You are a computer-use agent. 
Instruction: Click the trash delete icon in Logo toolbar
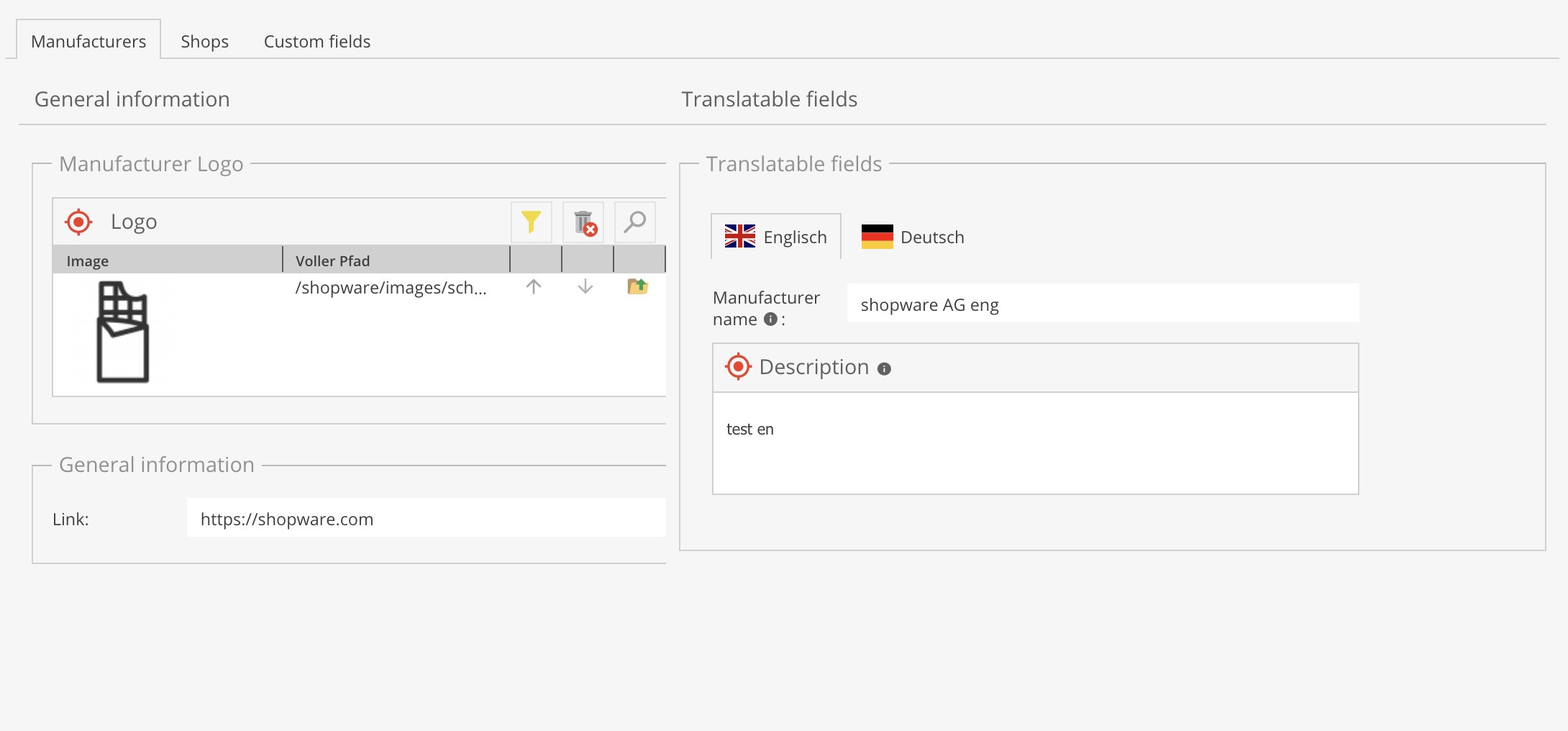coord(584,222)
